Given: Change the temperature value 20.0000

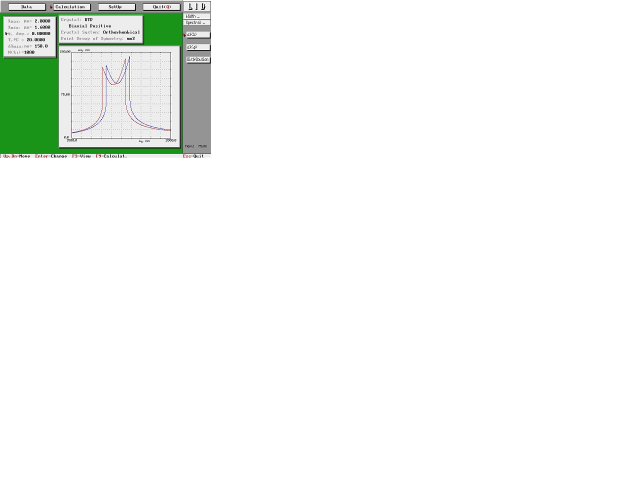Looking at the screenshot, I should click(36, 39).
